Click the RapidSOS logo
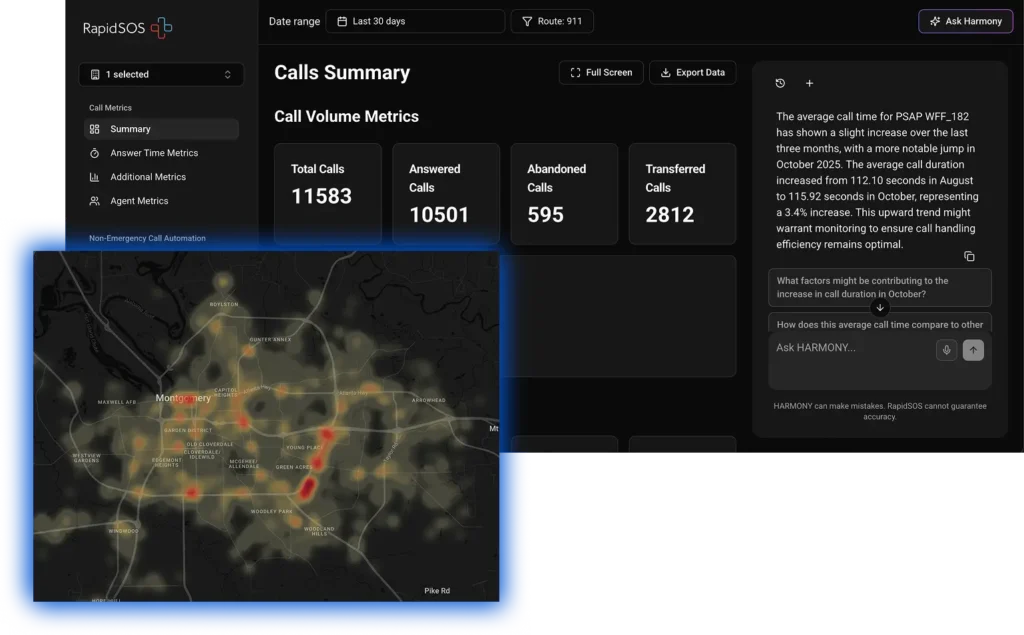Screen dimensions: 1024x635 127,29
